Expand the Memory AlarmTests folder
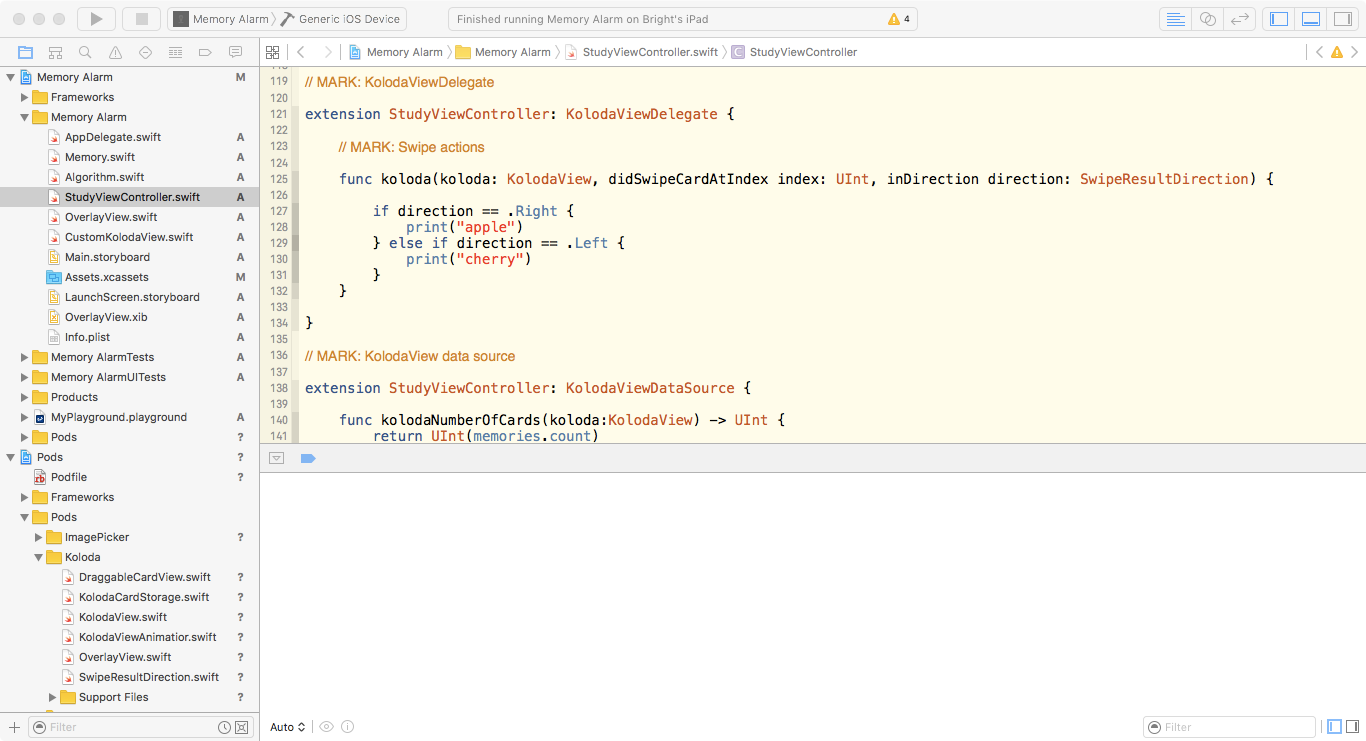The image size is (1366, 741). (x=25, y=357)
